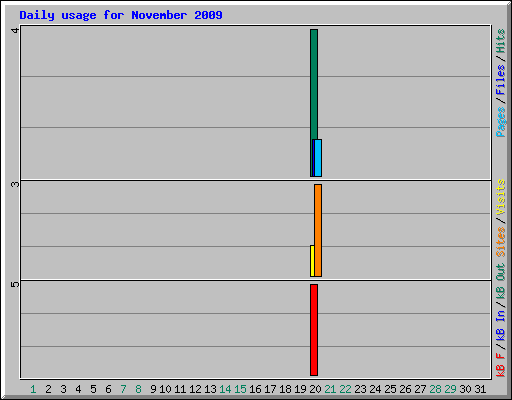The width and height of the screenshot is (512, 400).
Task: Click day 4 on the x-axis
Action: [78, 389]
